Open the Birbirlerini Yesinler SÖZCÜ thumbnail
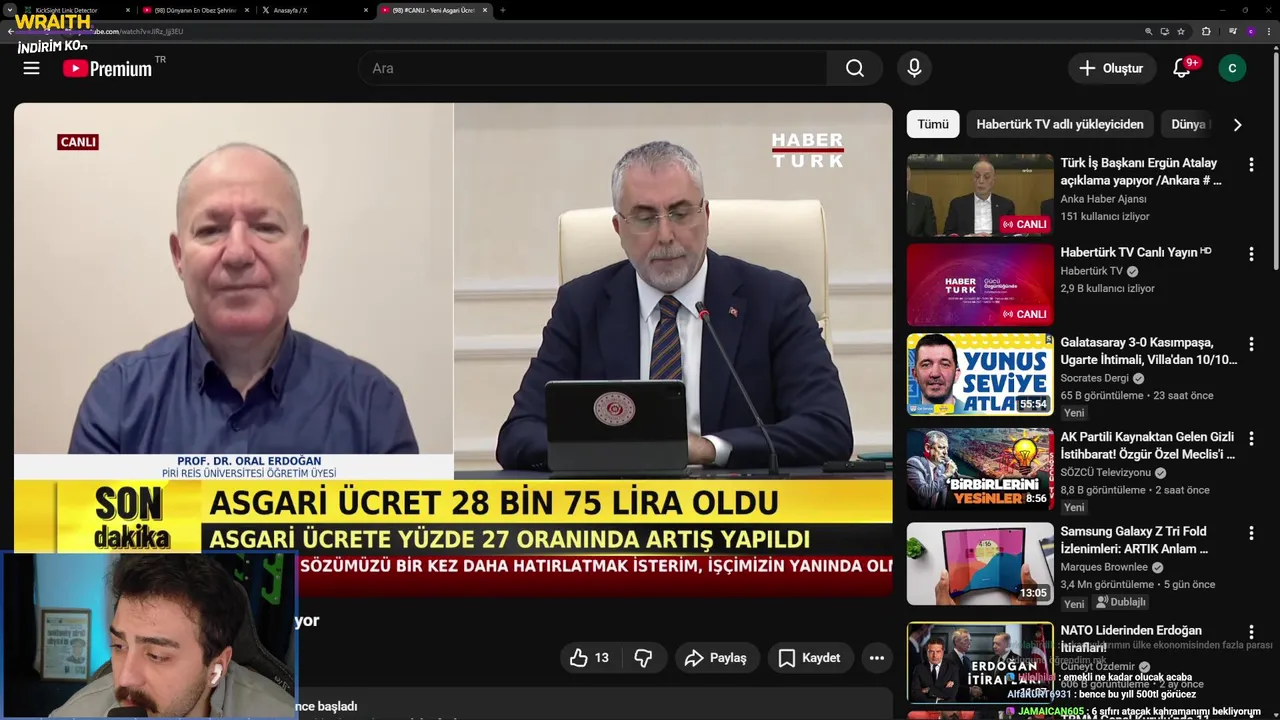Image resolution: width=1280 pixels, height=720 pixels. coord(980,469)
